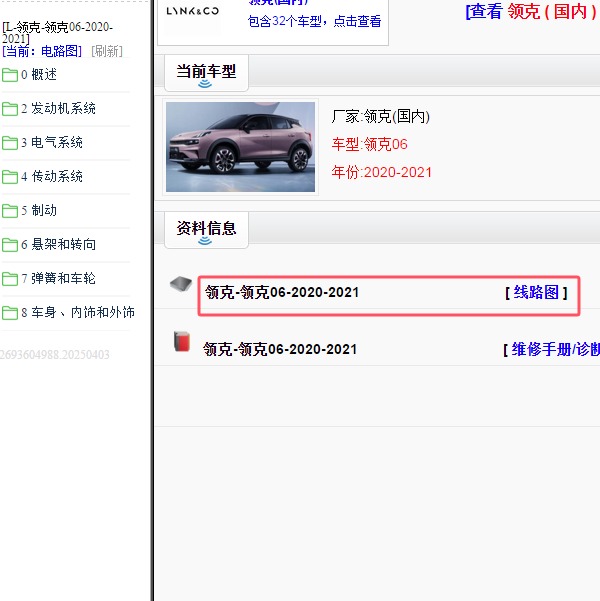Viewport: 600px width, 601px height.
Task: Click the LYNK&CO brand logo
Action: (192, 11)
